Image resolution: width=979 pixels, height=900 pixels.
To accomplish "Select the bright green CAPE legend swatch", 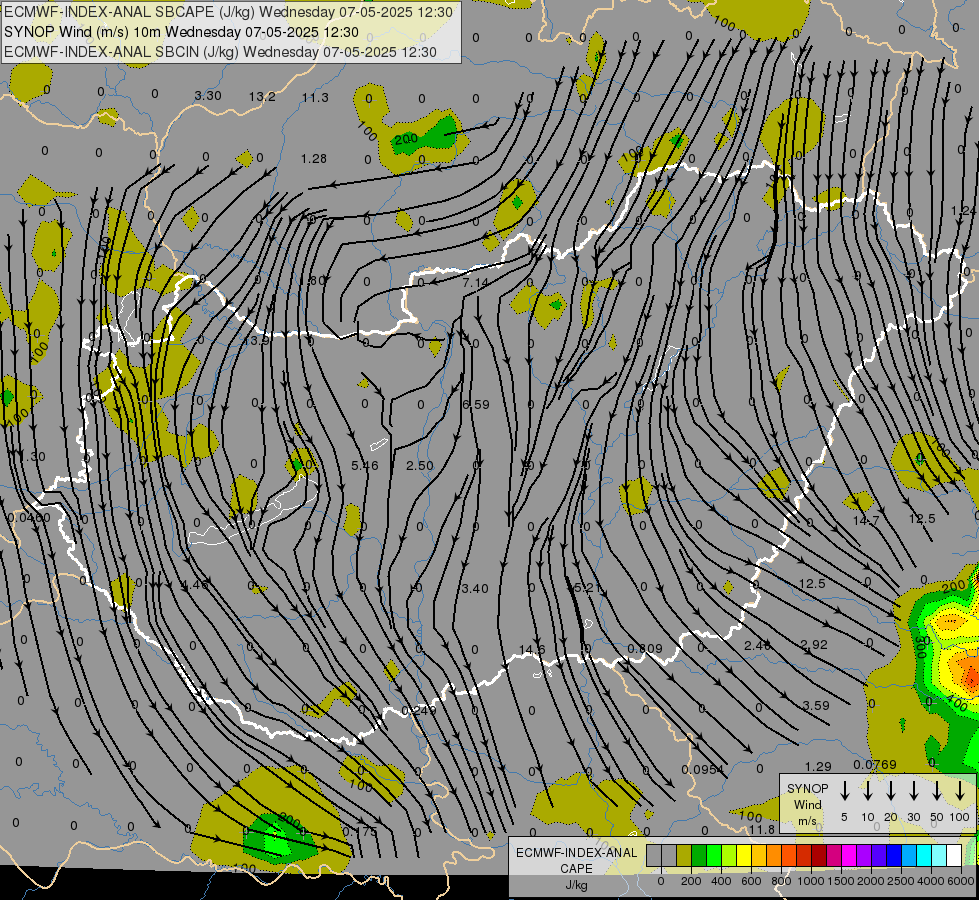I will click(x=714, y=855).
